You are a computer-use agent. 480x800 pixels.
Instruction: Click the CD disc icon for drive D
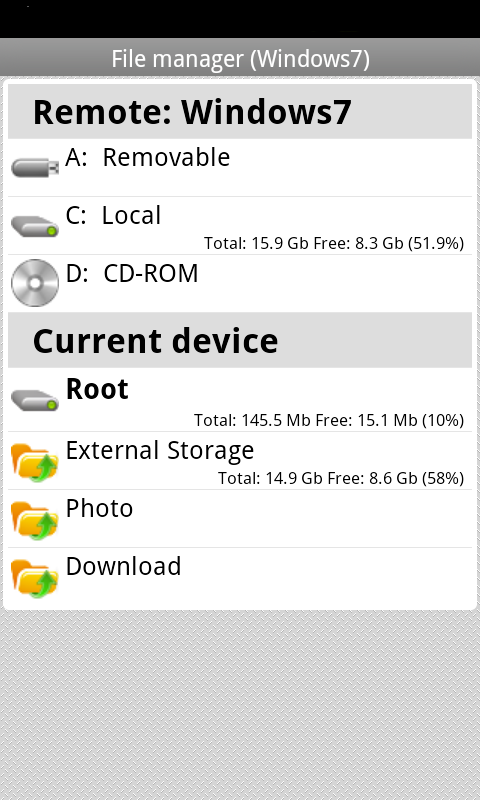tap(35, 283)
